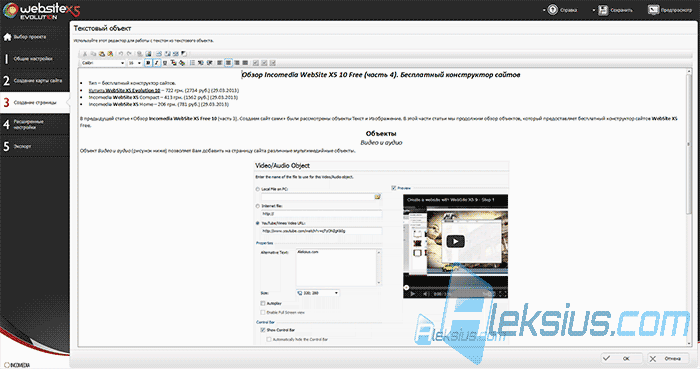Select Internet file radio in embedded image
Image resolution: width=700 pixels, height=369 pixels.
258,206
